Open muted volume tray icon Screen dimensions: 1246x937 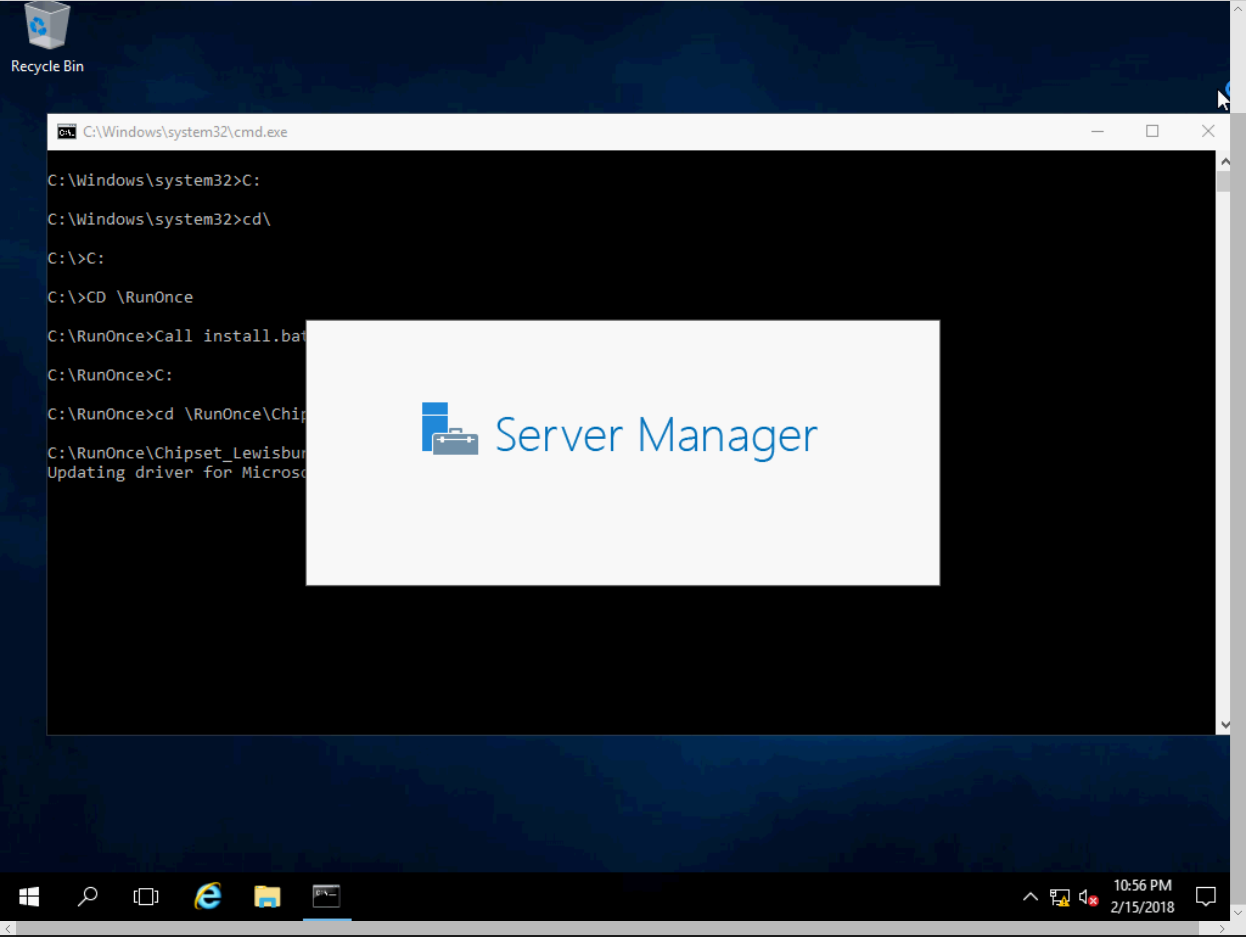(1089, 897)
